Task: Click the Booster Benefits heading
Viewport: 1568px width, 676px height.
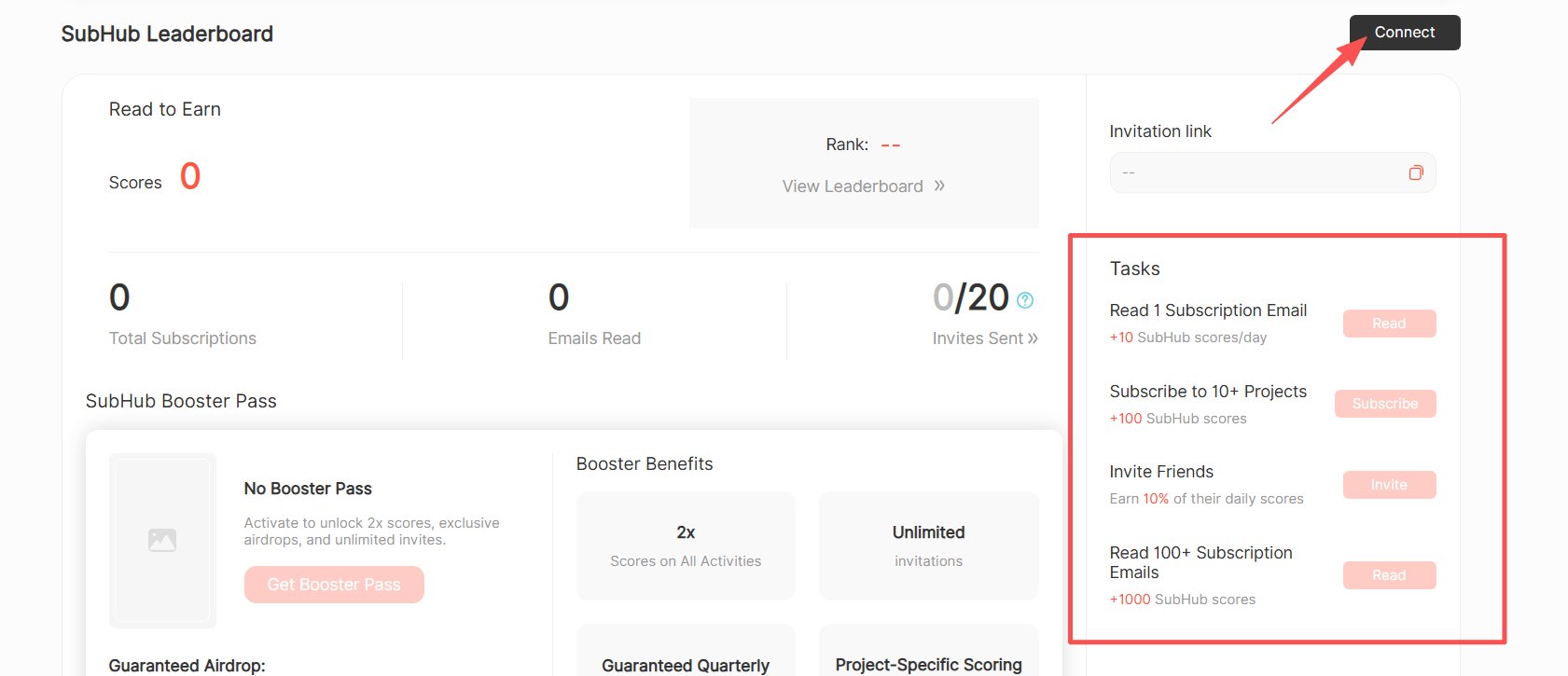Action: pos(645,464)
